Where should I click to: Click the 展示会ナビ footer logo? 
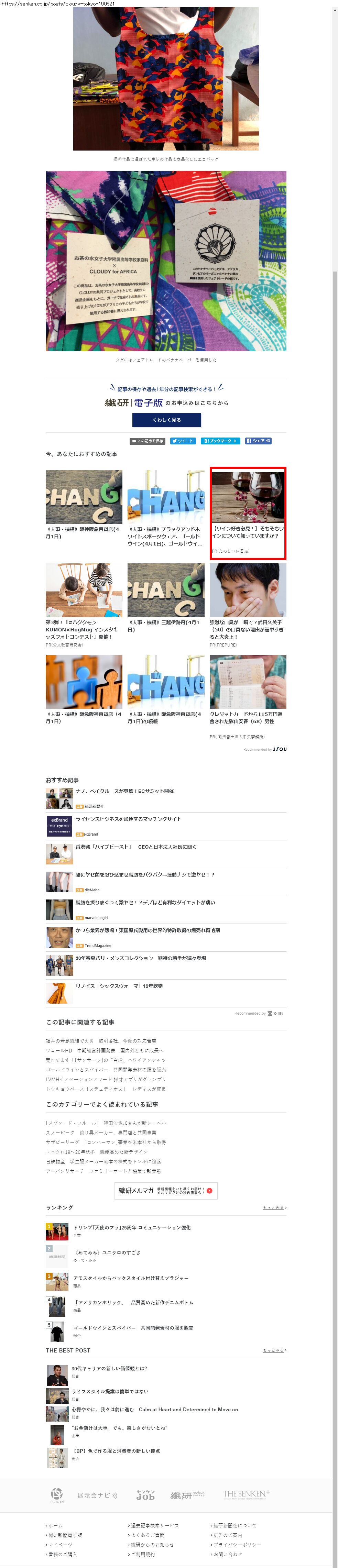pos(97,1495)
